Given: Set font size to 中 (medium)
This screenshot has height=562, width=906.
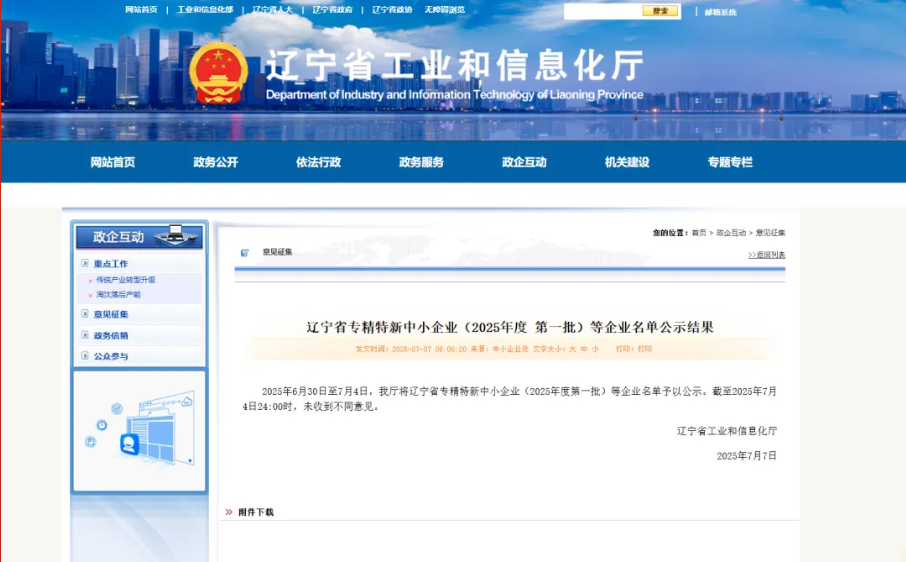Looking at the screenshot, I should [x=584, y=349].
